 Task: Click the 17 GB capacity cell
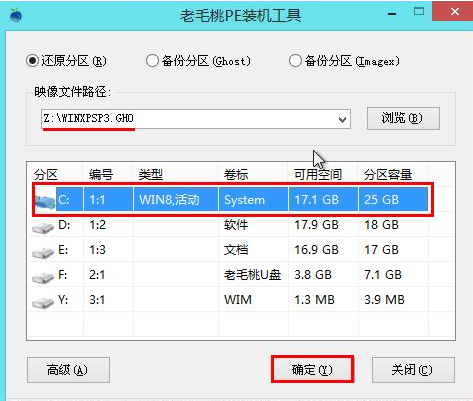click(381, 250)
